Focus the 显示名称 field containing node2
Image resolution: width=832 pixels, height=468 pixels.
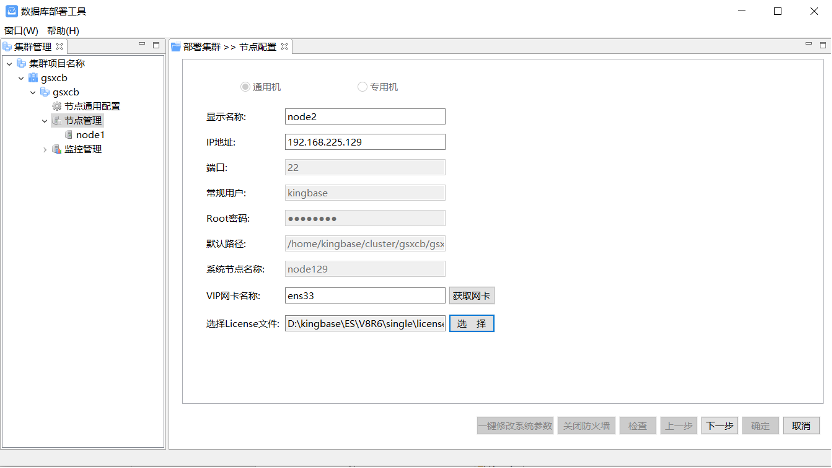pyautogui.click(x=365, y=117)
